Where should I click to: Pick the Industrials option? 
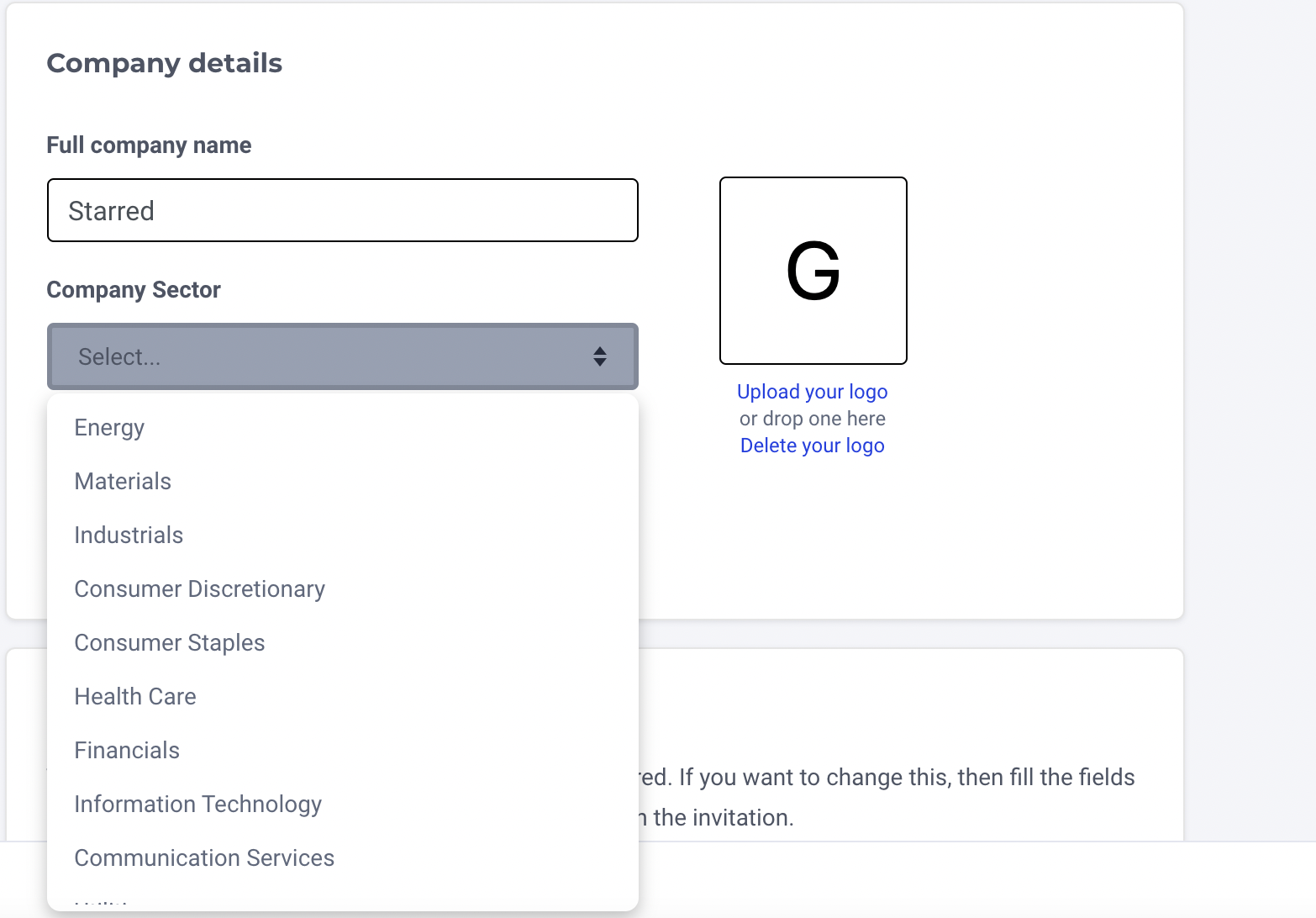[343, 535]
